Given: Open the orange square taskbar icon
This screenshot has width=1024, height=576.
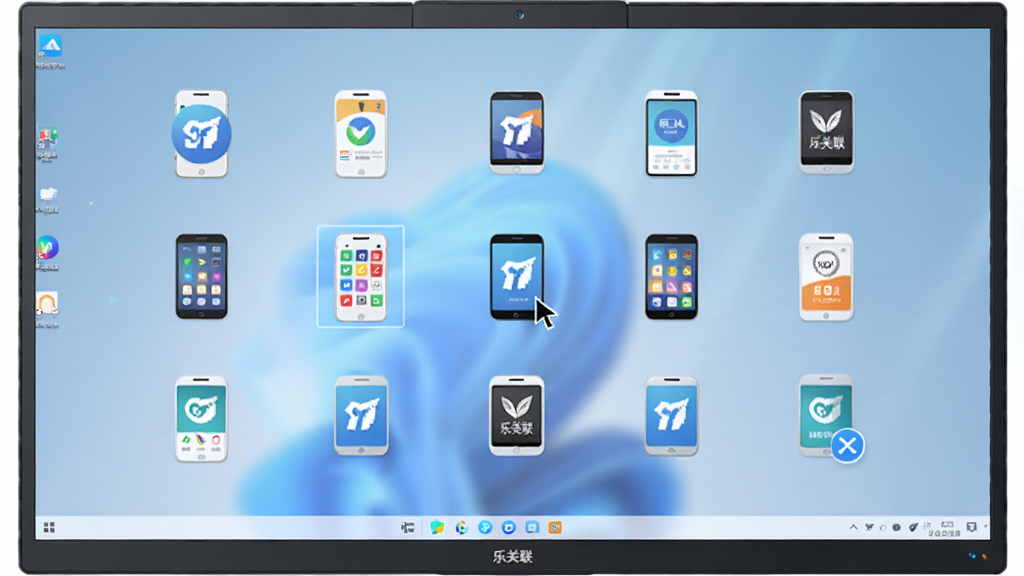Looking at the screenshot, I should [555, 528].
